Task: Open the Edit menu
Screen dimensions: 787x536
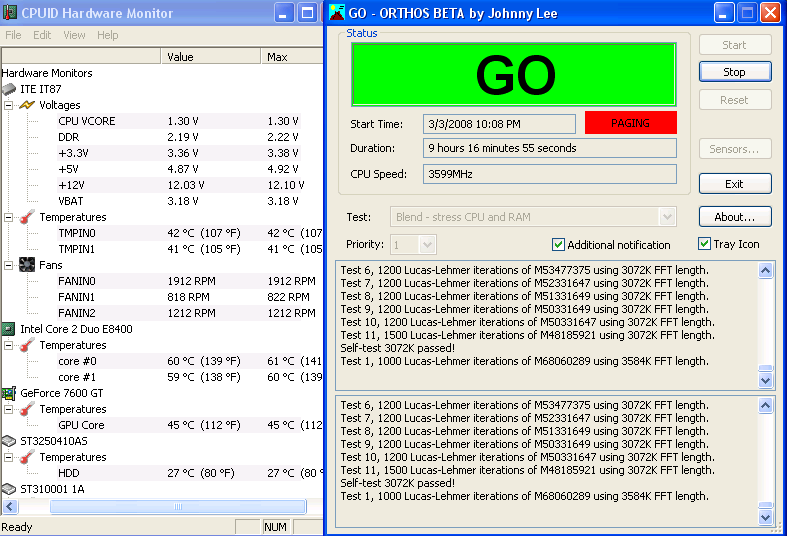Action: point(42,35)
